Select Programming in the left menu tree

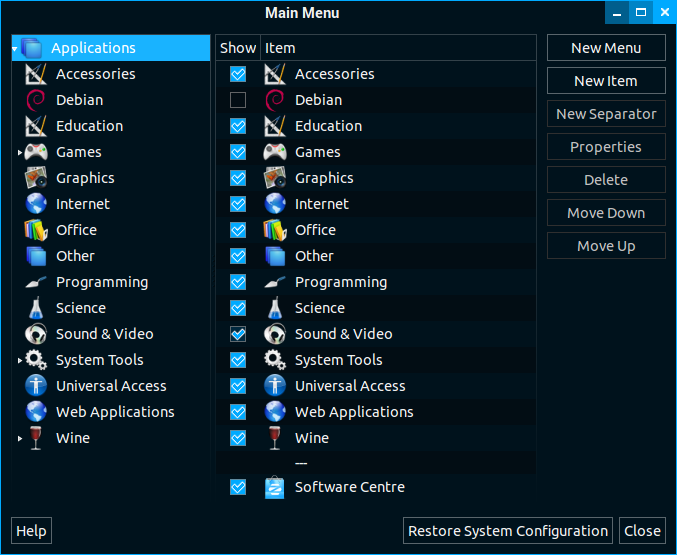[x=101, y=282]
